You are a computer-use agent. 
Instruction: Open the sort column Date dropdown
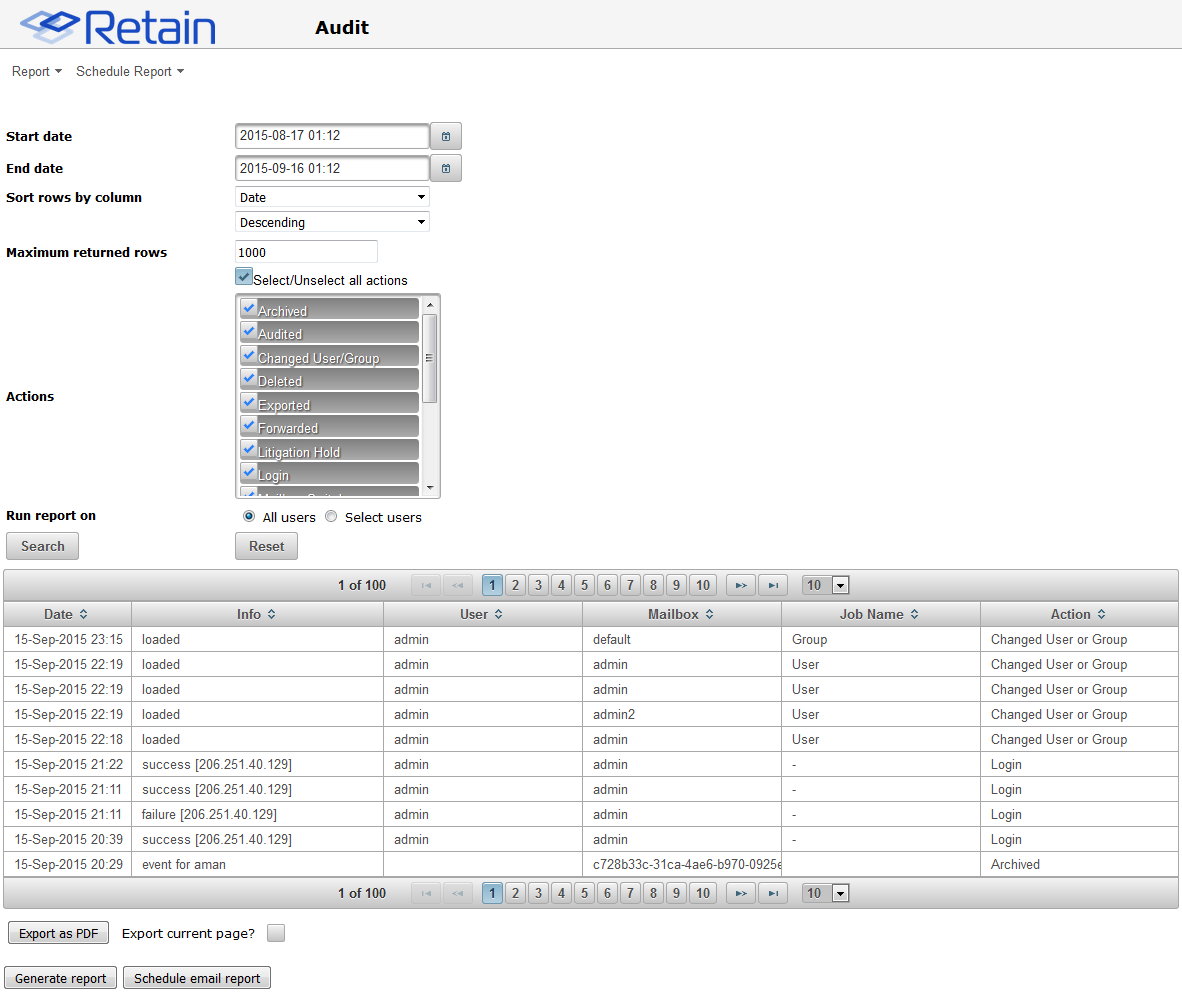click(x=332, y=197)
